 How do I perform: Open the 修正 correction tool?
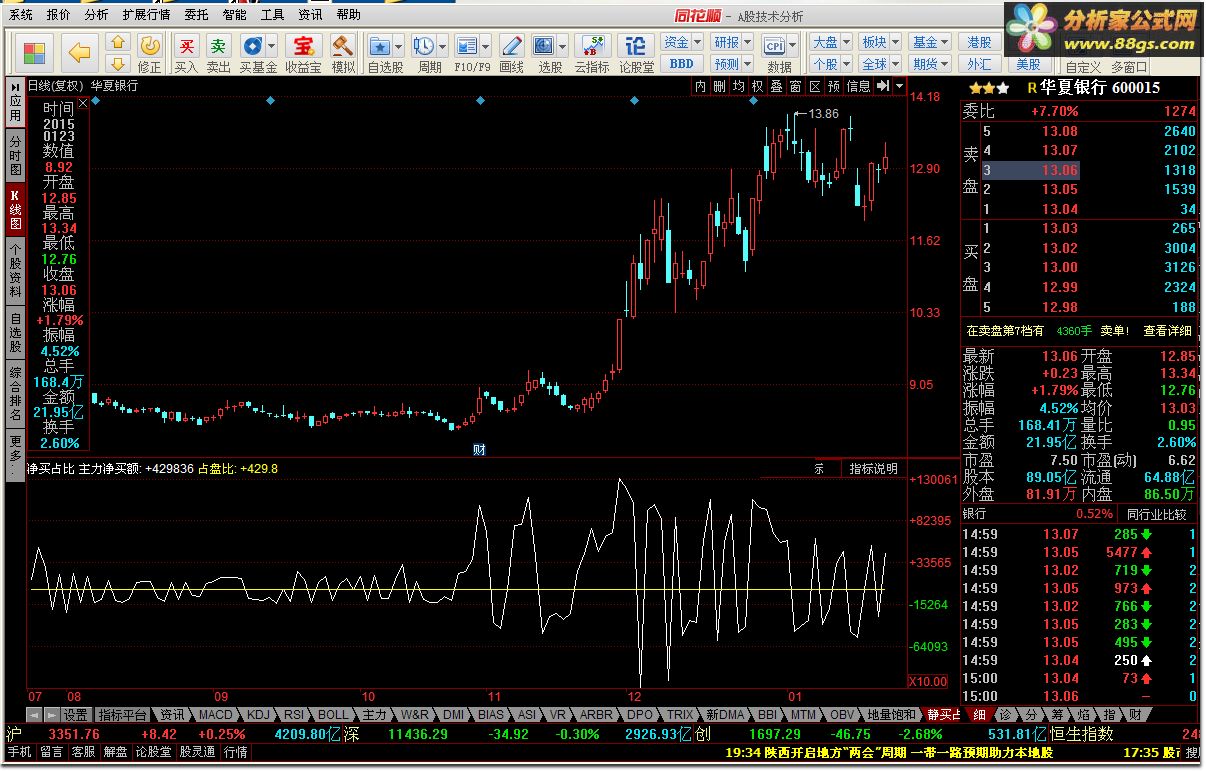[x=149, y=53]
